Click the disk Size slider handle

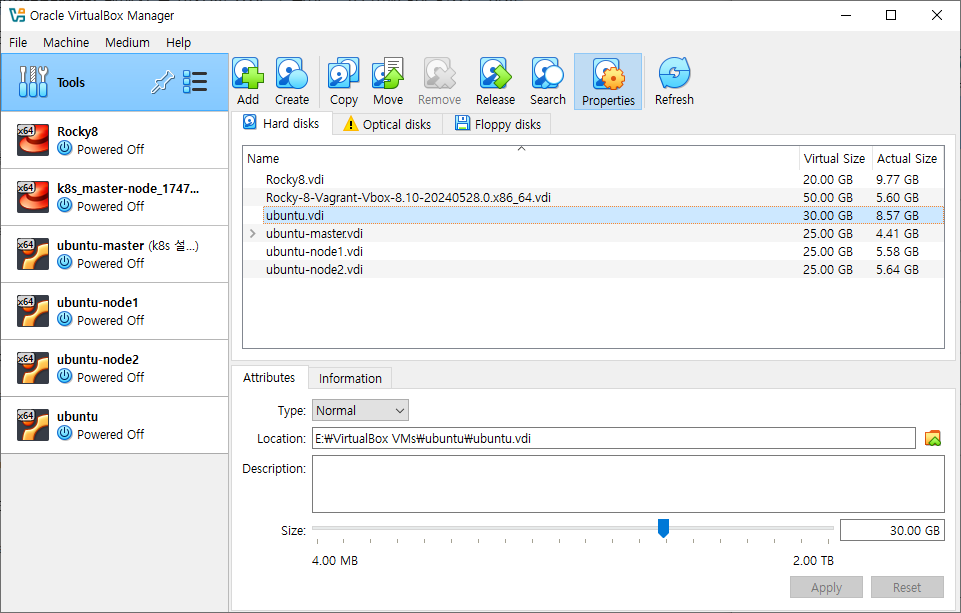(663, 528)
